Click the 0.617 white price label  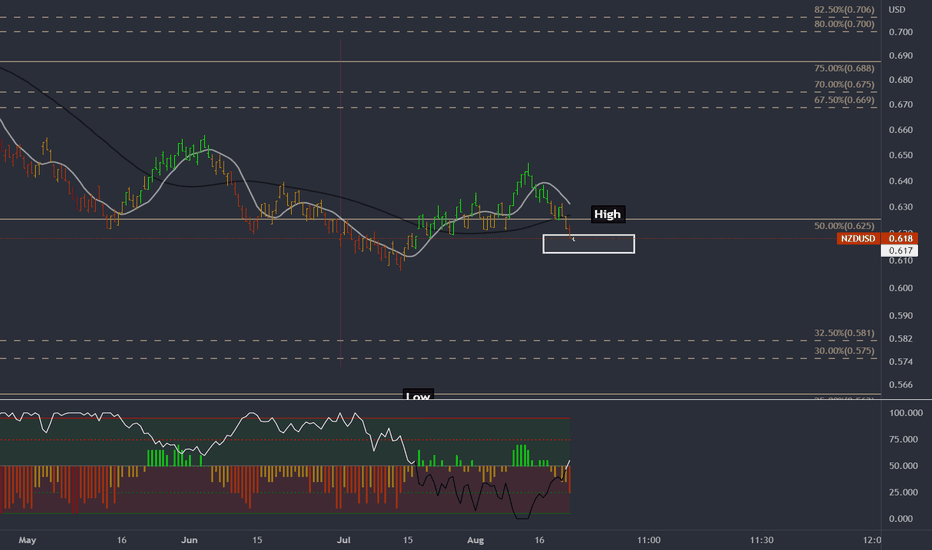[900, 250]
